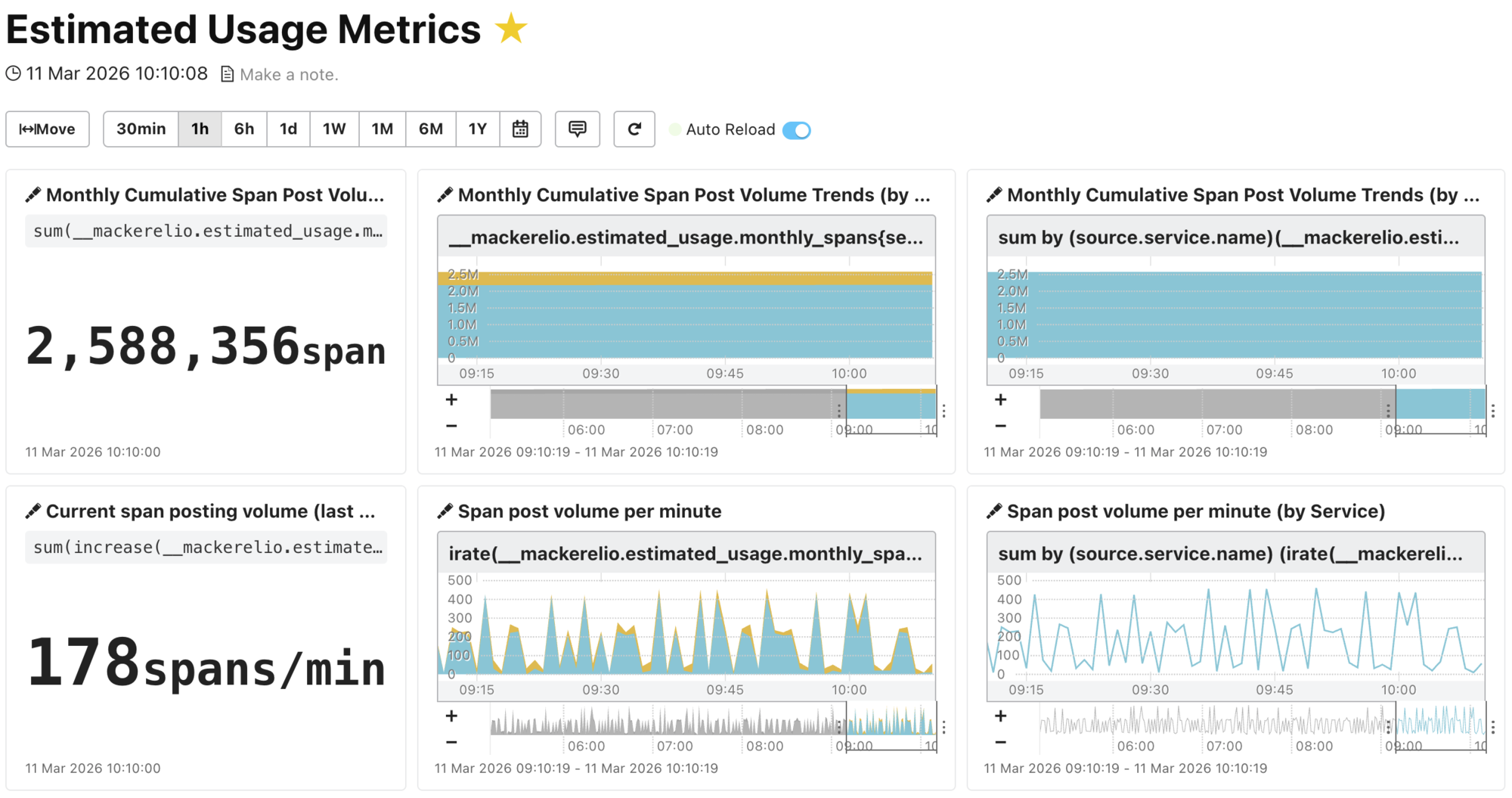Select the 6M time range
Image resolution: width=1512 pixels, height=798 pixels.
click(431, 129)
